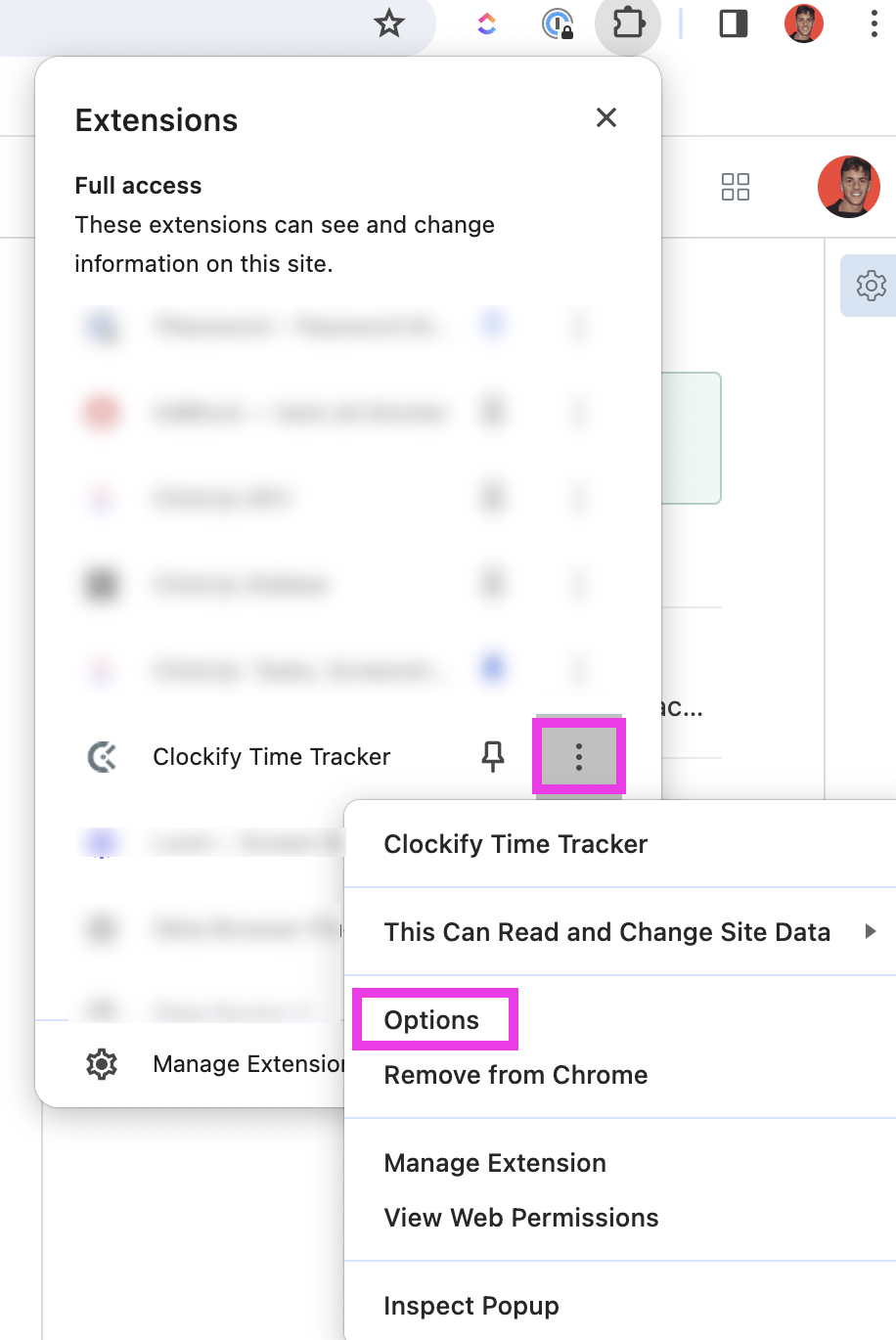
Task: Click the Clockify Time Tracker icon in the list
Action: coord(102,756)
